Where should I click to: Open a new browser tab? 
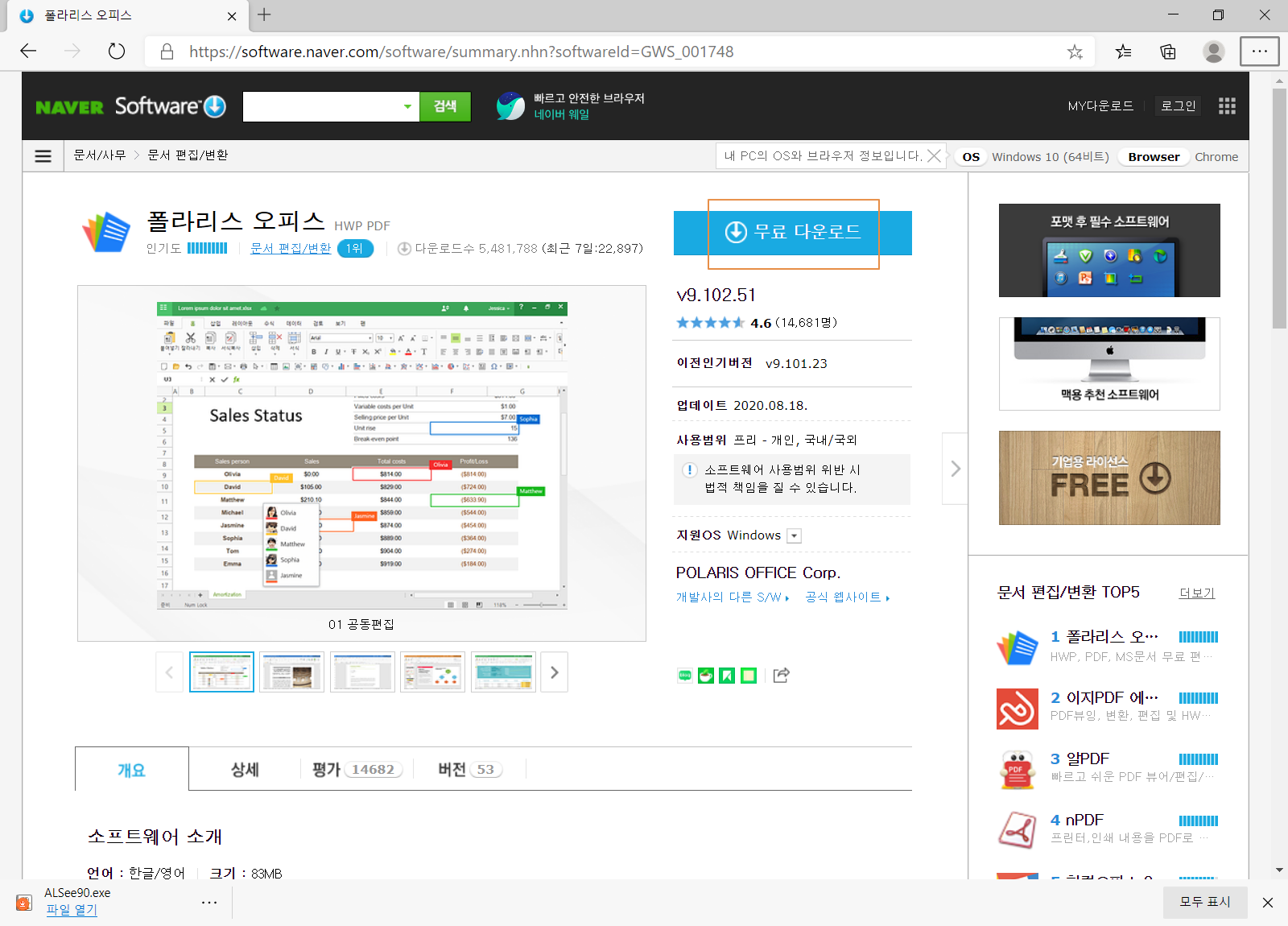pos(264,14)
